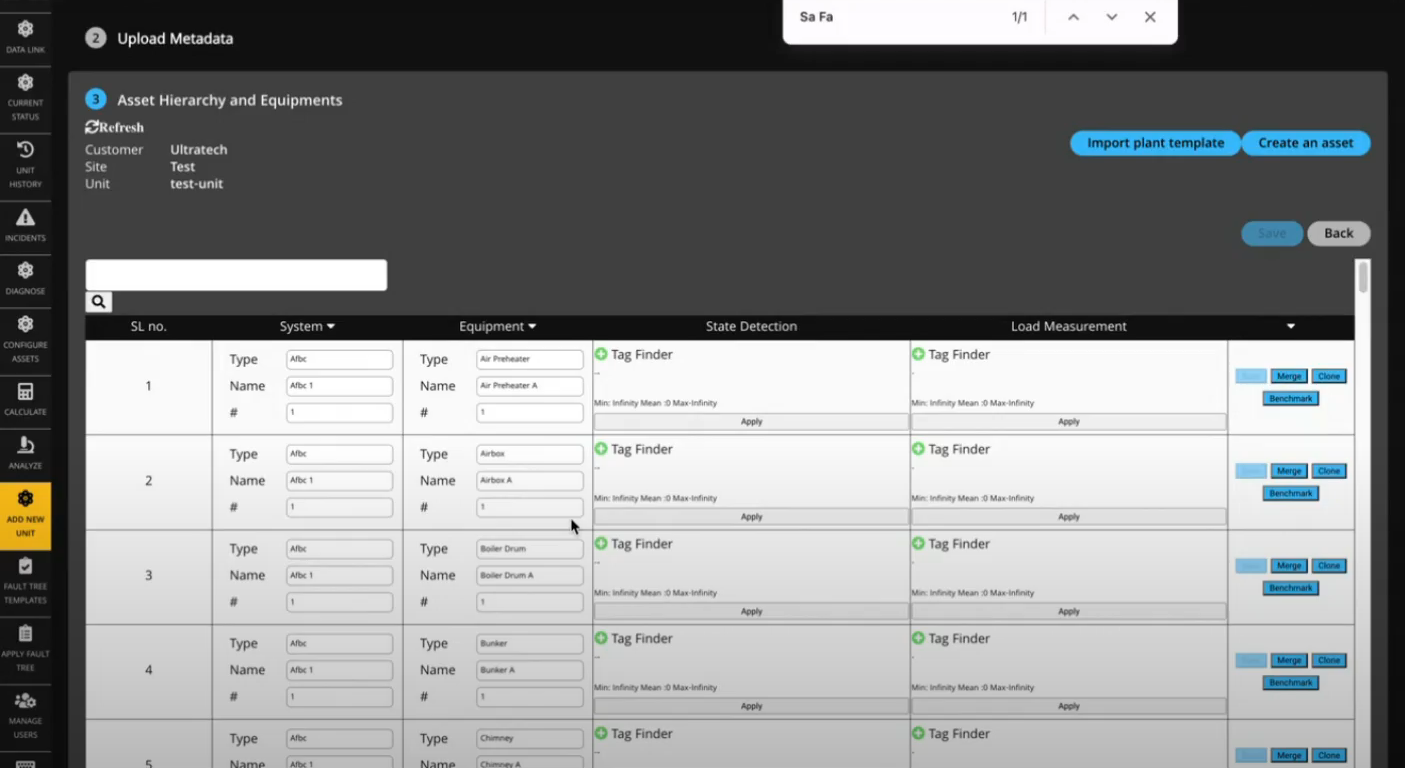
Task: Open the Data Link sidebar icon
Action: click(25, 37)
